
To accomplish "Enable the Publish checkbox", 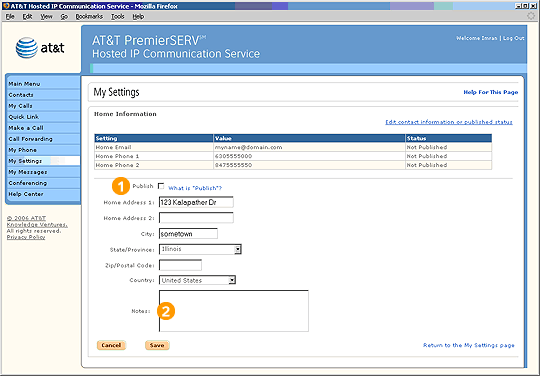I will [x=161, y=186].
